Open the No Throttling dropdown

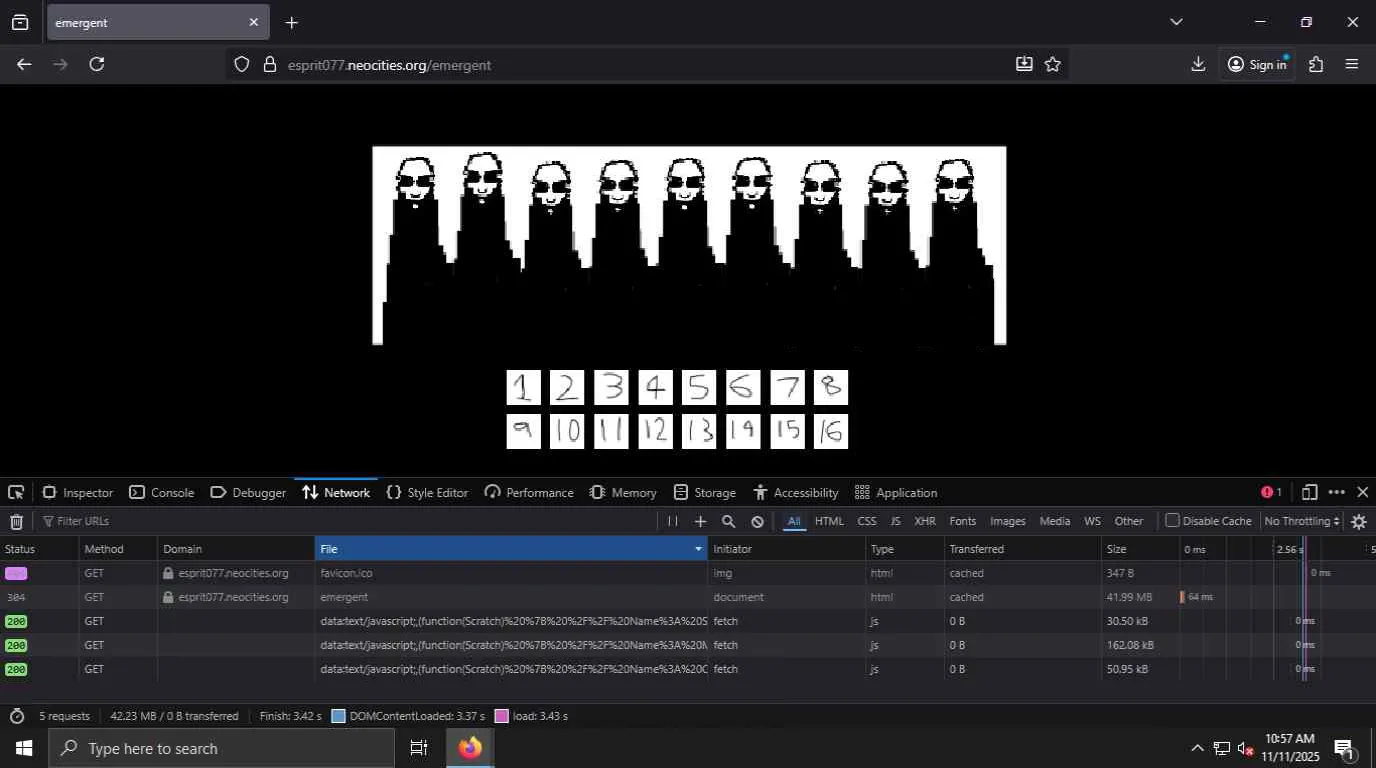[x=1301, y=521]
